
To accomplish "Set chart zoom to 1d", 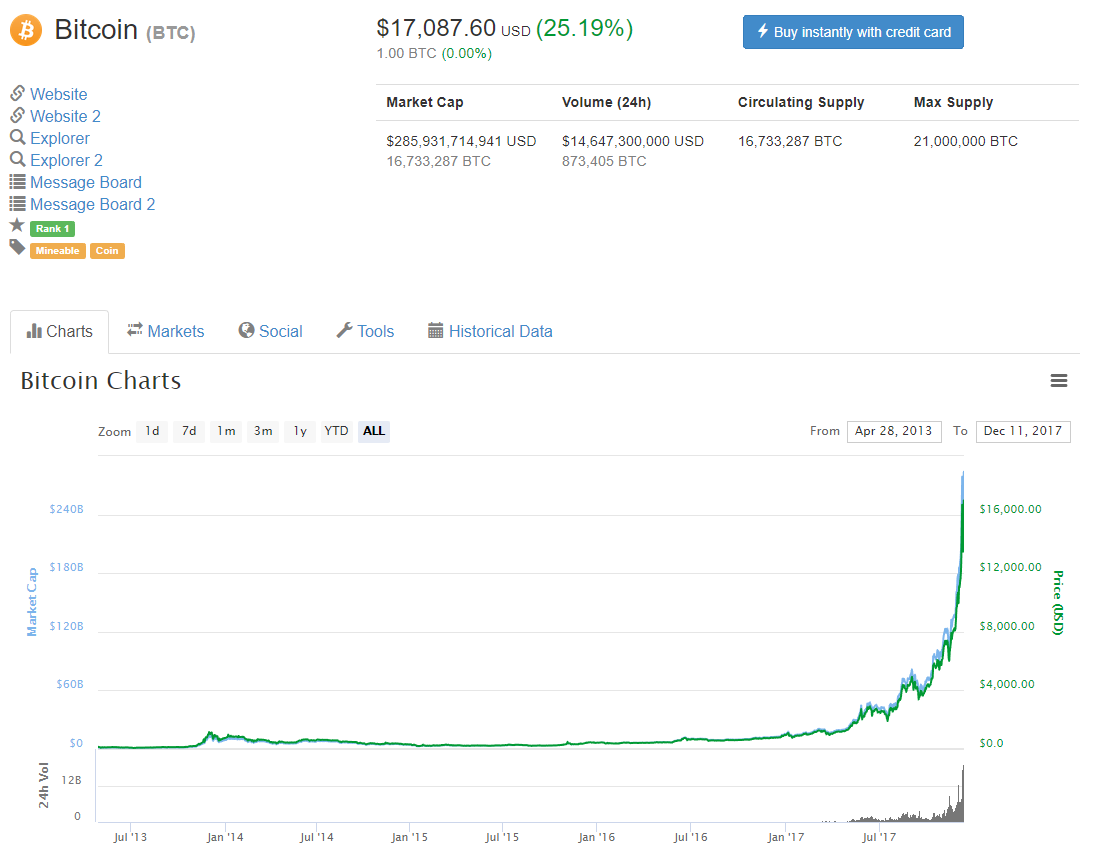I will point(153,431).
